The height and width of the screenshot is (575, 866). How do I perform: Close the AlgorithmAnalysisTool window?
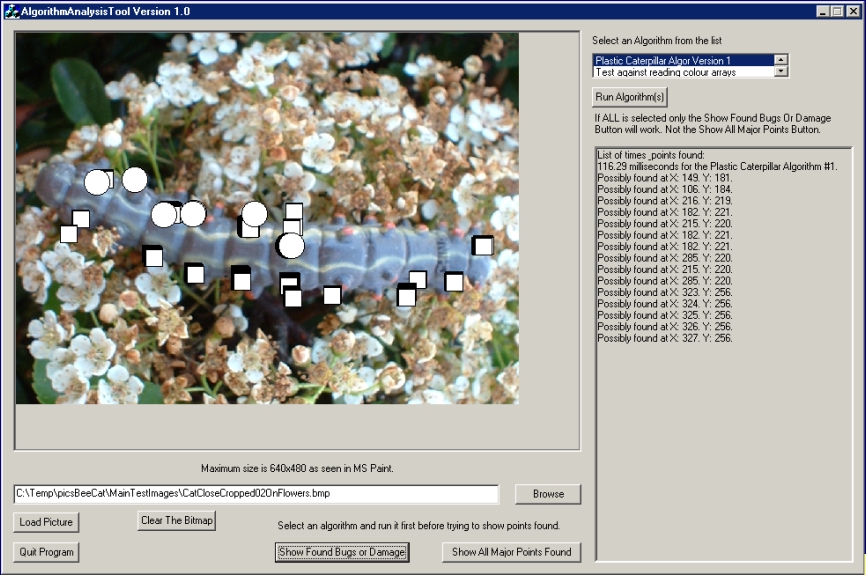852,11
